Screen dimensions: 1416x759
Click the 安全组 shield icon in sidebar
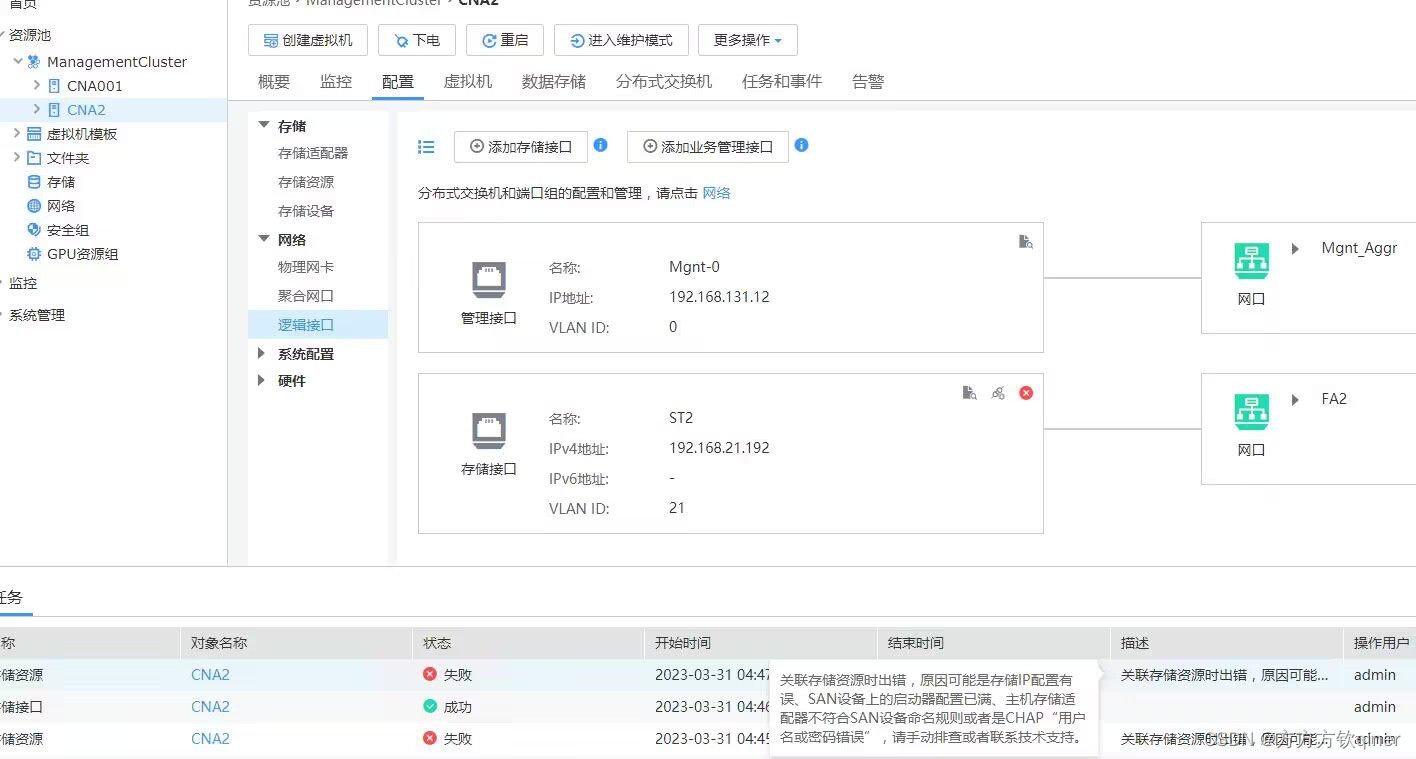point(34,230)
